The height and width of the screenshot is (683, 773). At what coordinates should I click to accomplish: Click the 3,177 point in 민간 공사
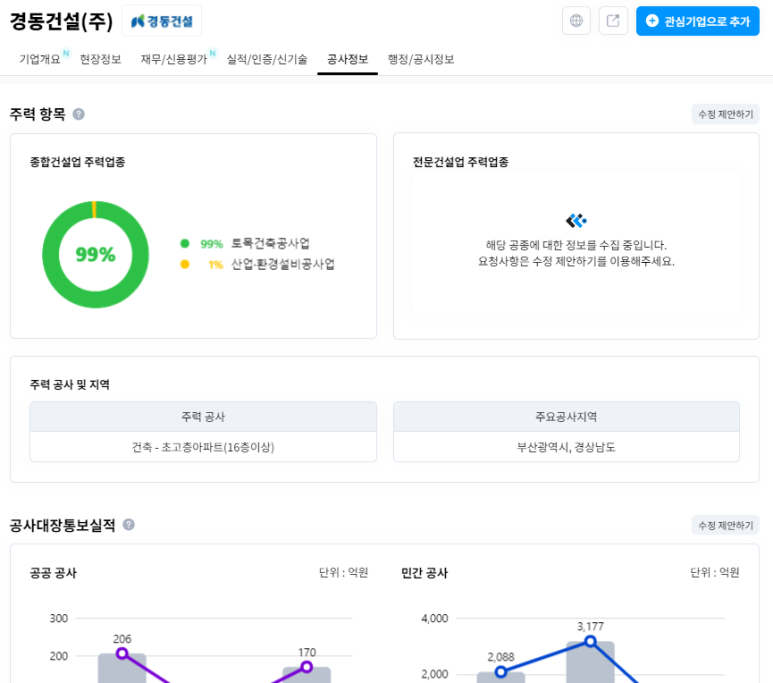point(590,641)
